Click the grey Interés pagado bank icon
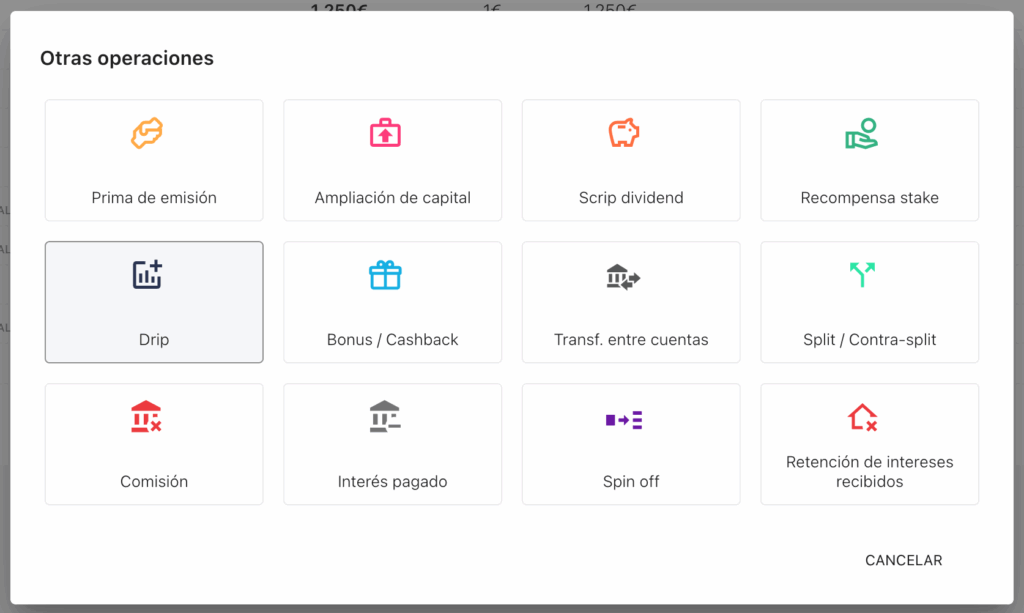1024x613 pixels. (x=385, y=417)
